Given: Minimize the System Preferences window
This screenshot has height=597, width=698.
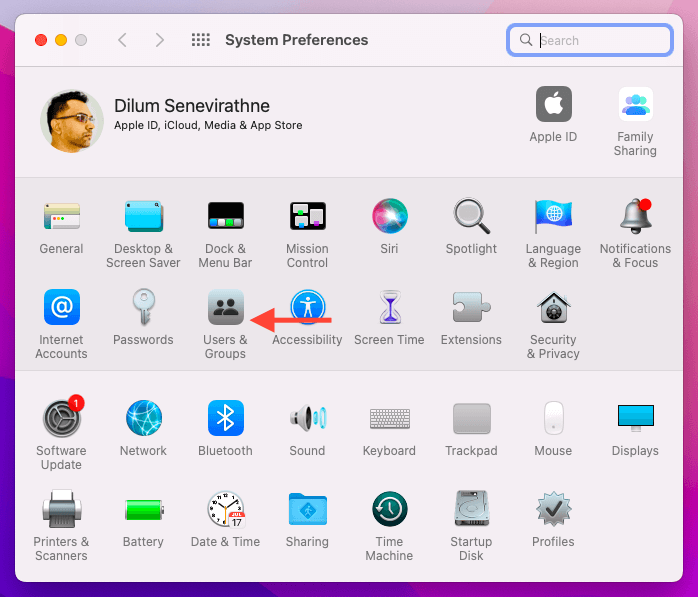Looking at the screenshot, I should pos(61,40).
